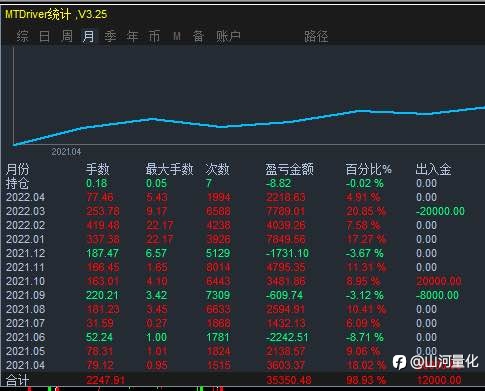Image resolution: width=485 pixels, height=391 pixels.
Task: Click the 出入金 column header
Action: pos(433,169)
